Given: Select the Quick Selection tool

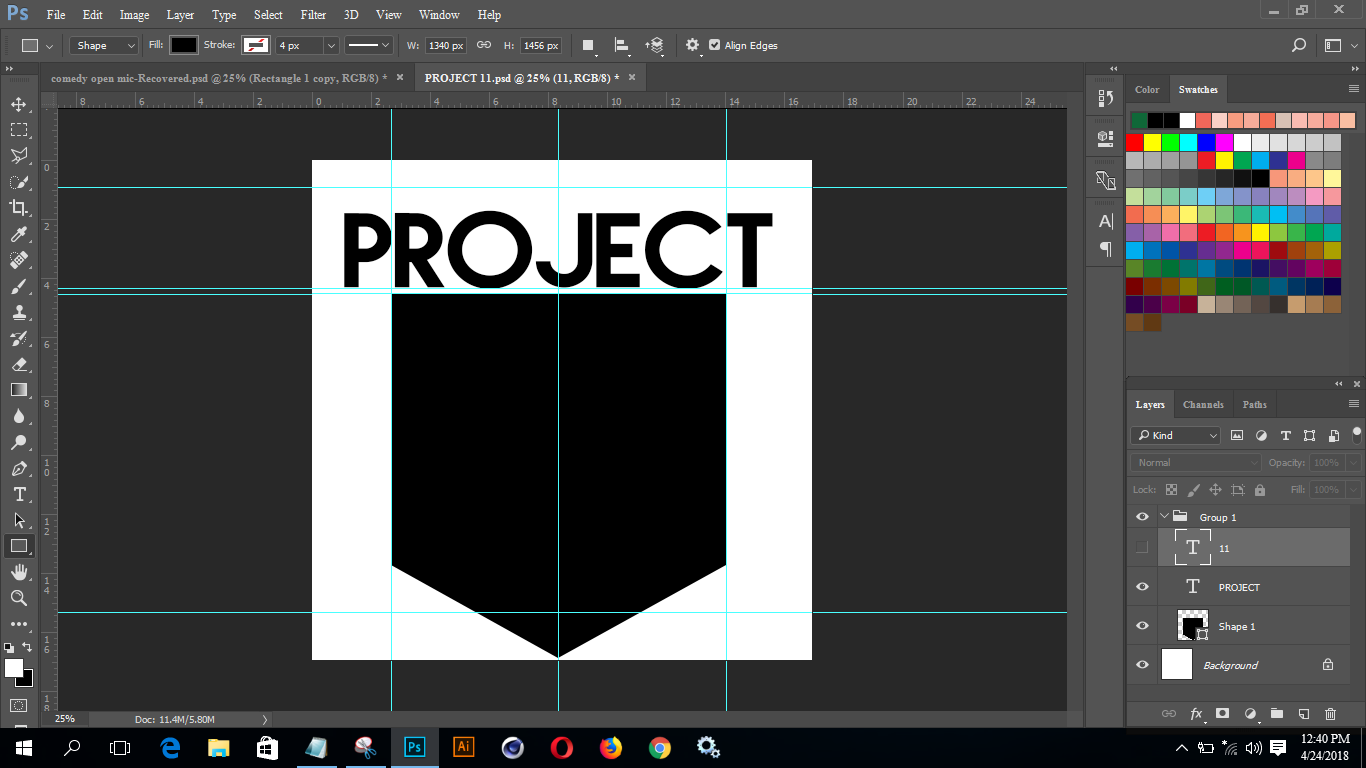Looking at the screenshot, I should click(x=19, y=182).
